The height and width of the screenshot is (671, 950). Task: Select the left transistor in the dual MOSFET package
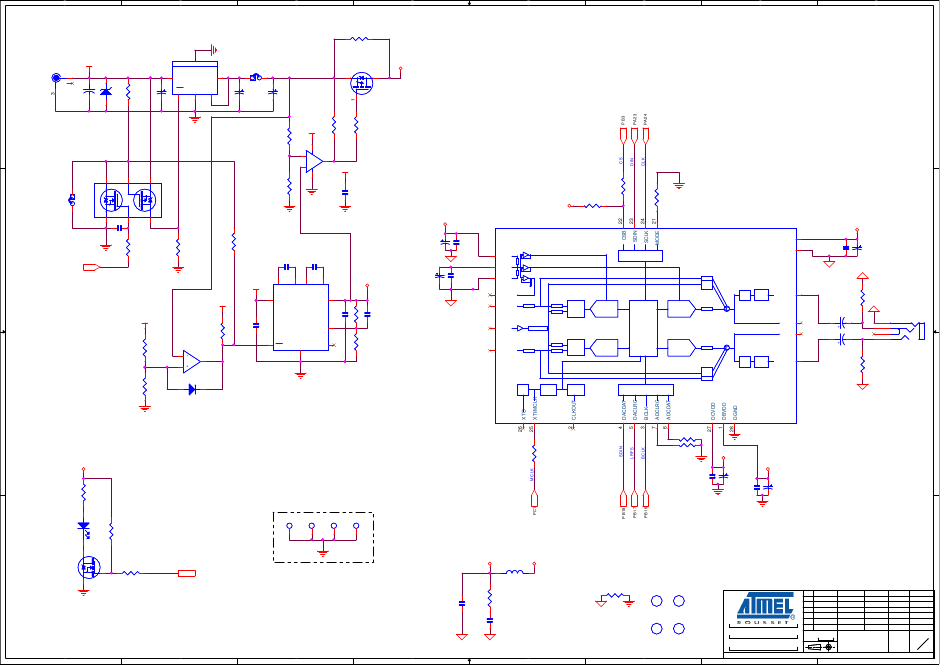[111, 200]
